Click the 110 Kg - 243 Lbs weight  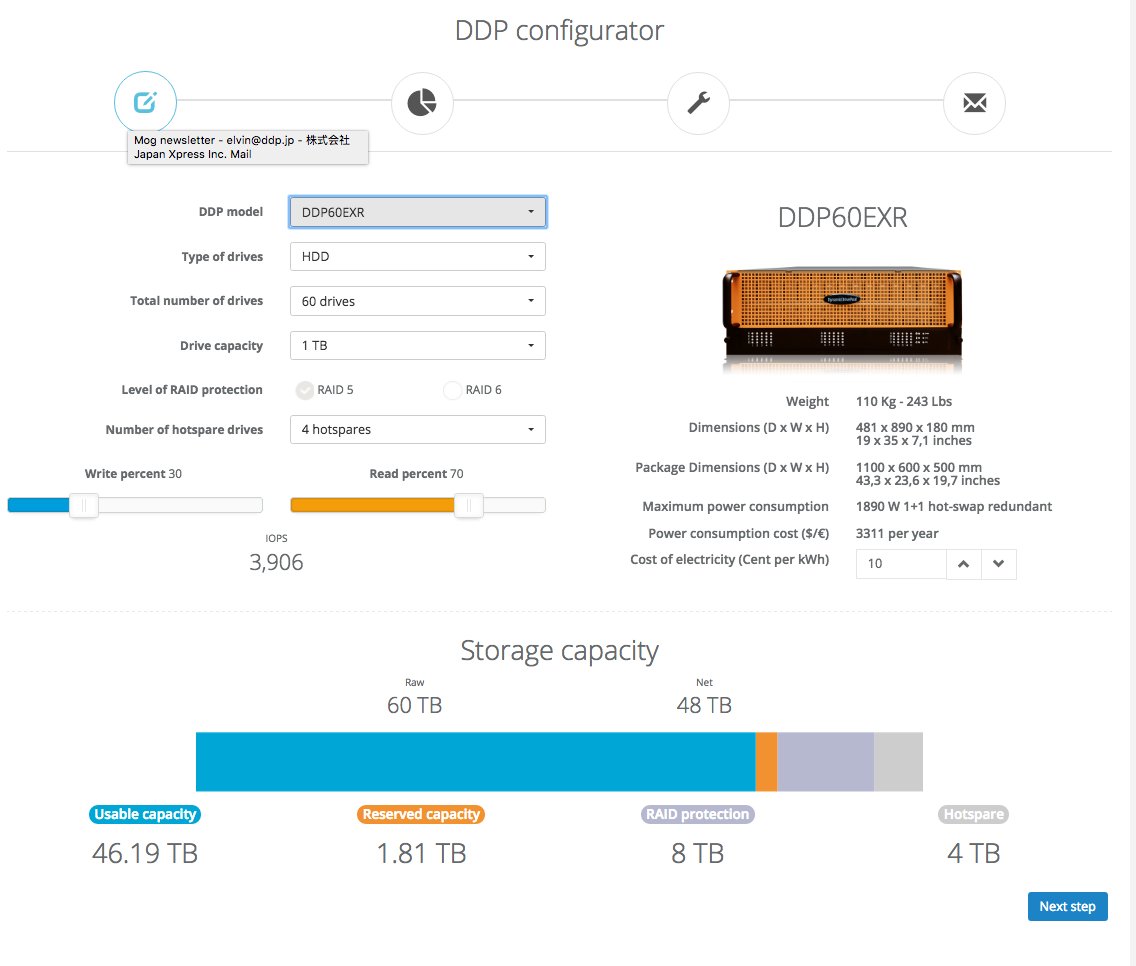click(903, 401)
